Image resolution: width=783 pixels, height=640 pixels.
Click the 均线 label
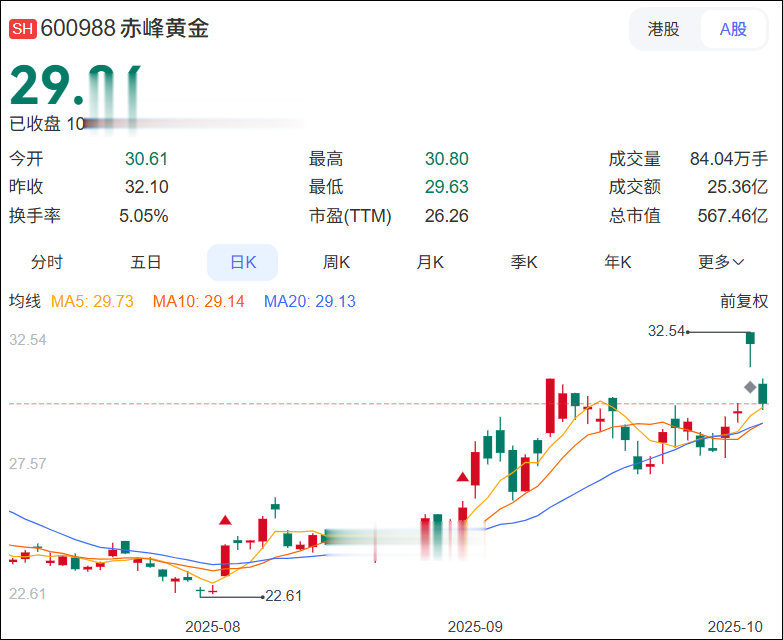(x=25, y=301)
